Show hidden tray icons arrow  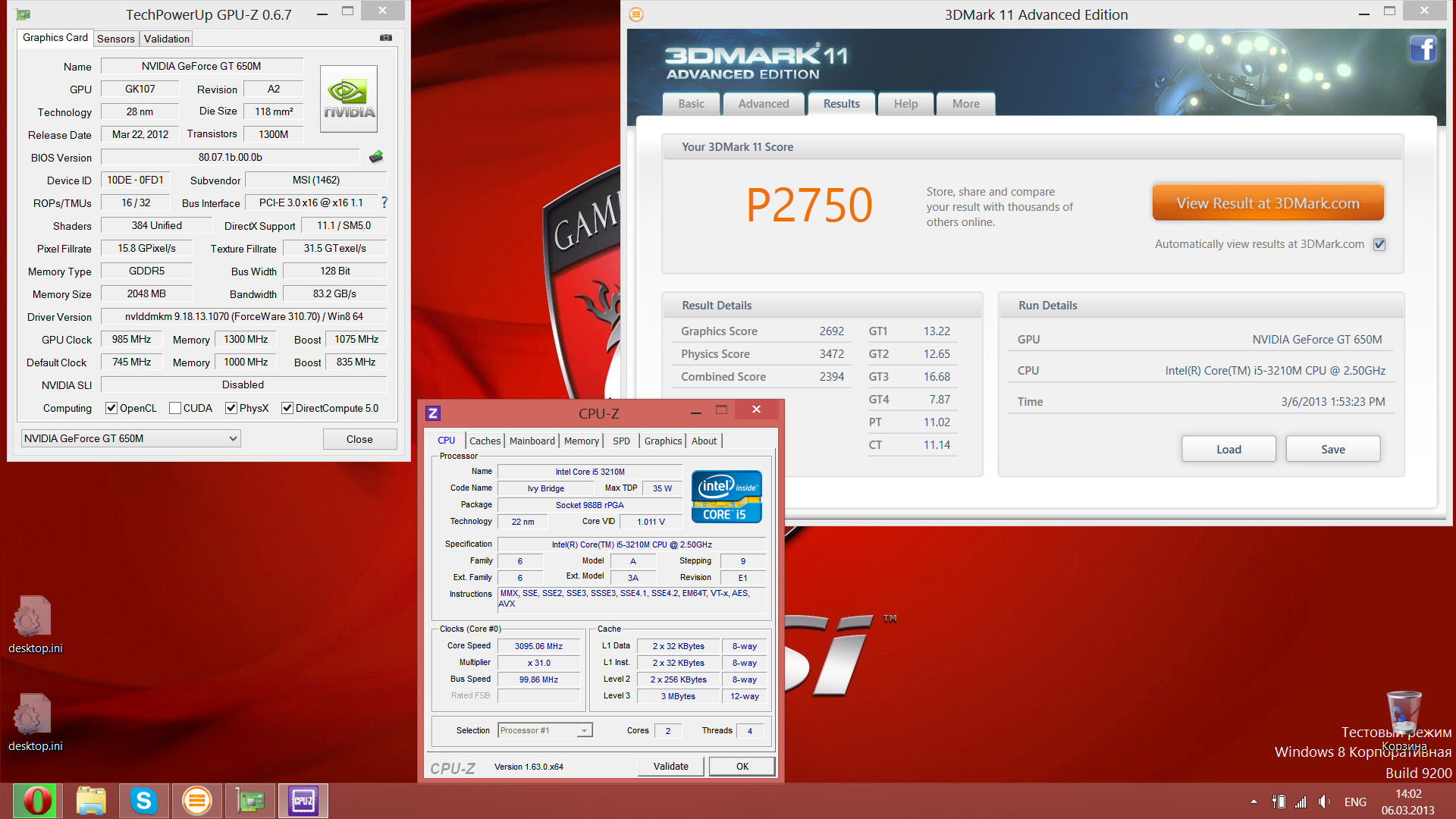pyautogui.click(x=1254, y=802)
